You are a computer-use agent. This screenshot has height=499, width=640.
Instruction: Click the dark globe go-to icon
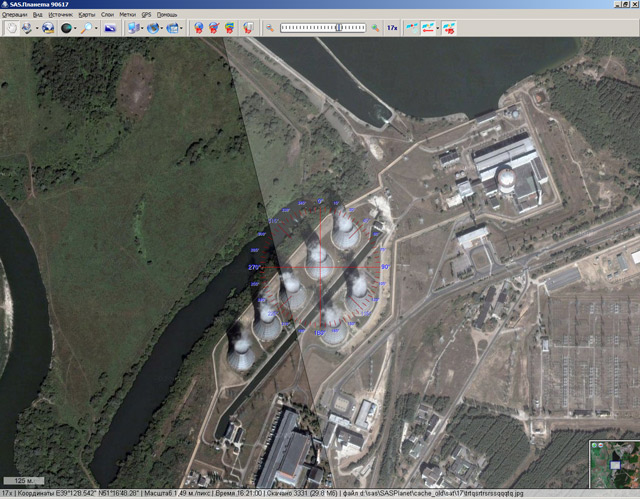(x=67, y=29)
